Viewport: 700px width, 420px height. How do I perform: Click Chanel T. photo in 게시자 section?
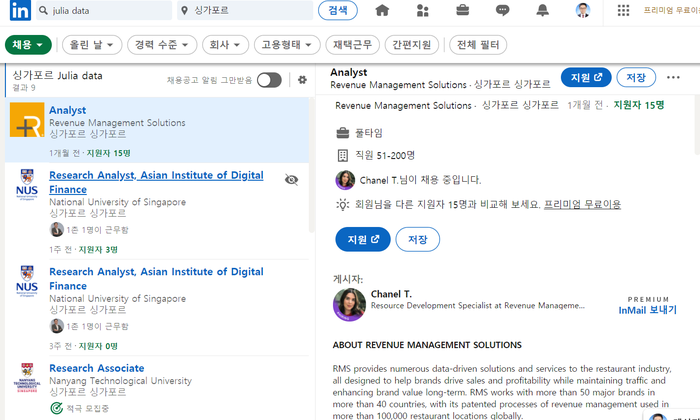(349, 304)
